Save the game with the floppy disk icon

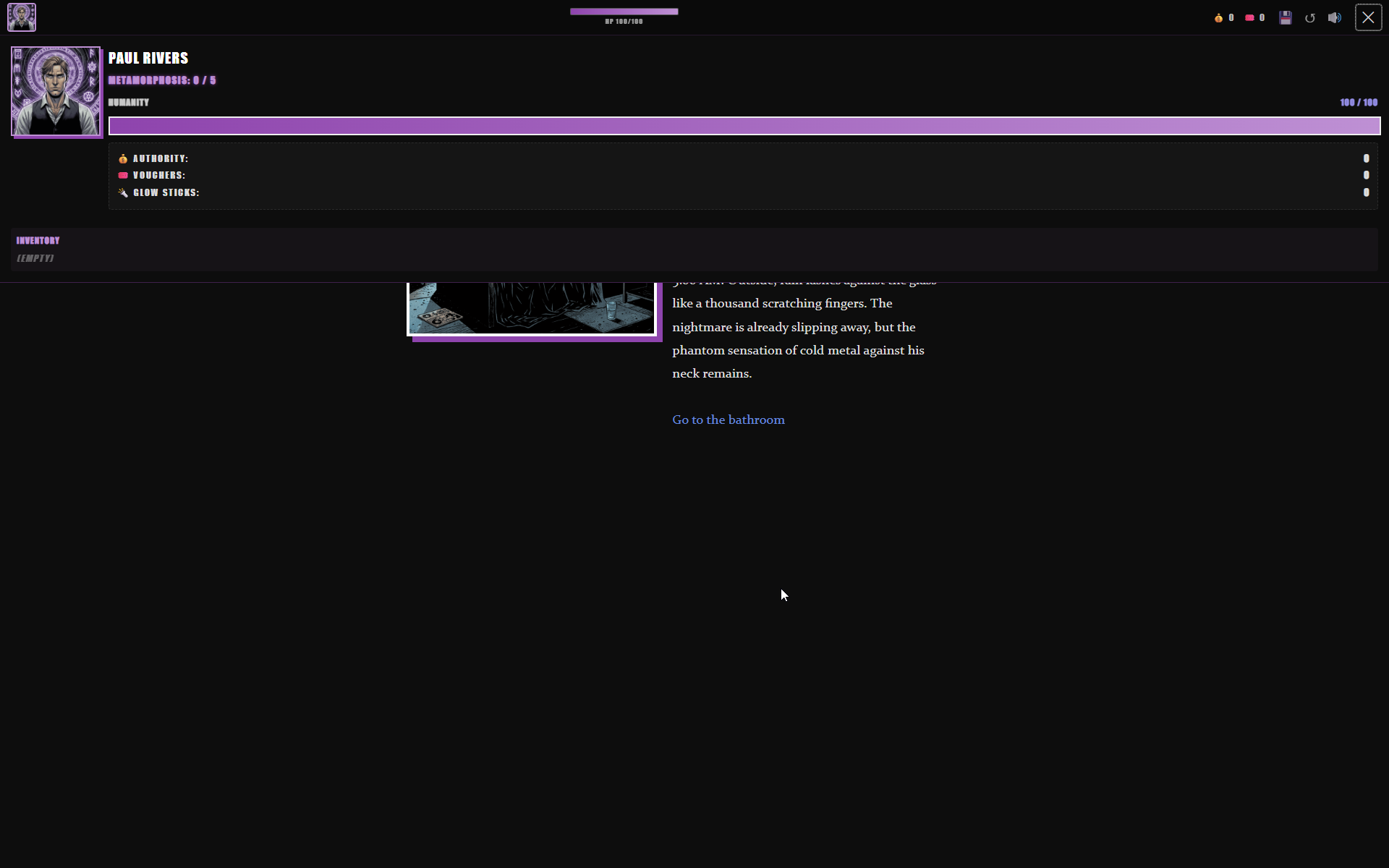tap(1286, 18)
